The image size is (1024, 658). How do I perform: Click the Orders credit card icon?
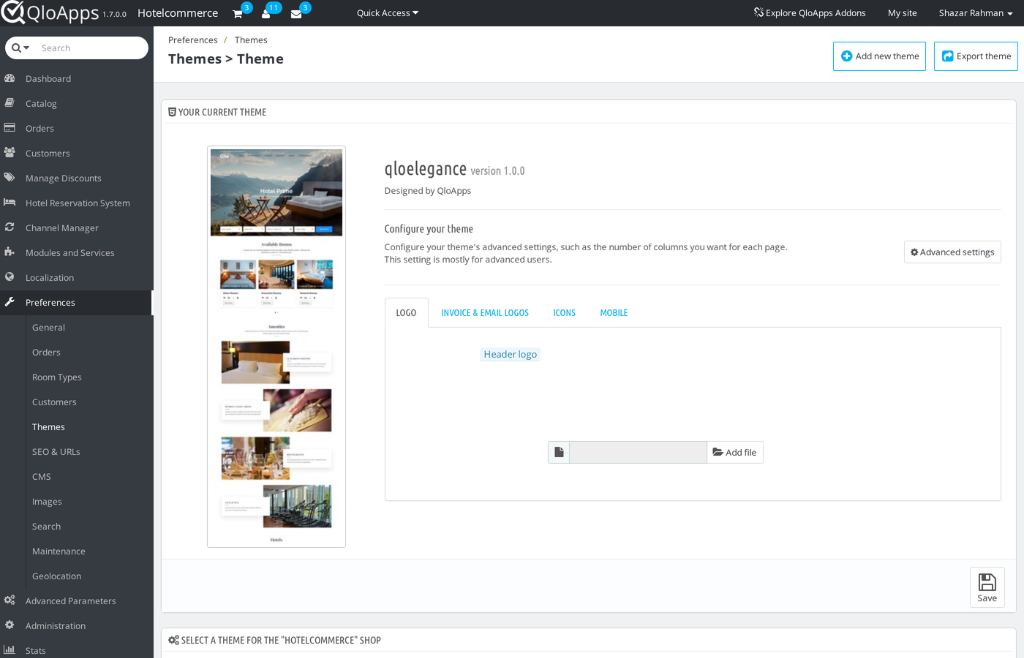[x=10, y=128]
